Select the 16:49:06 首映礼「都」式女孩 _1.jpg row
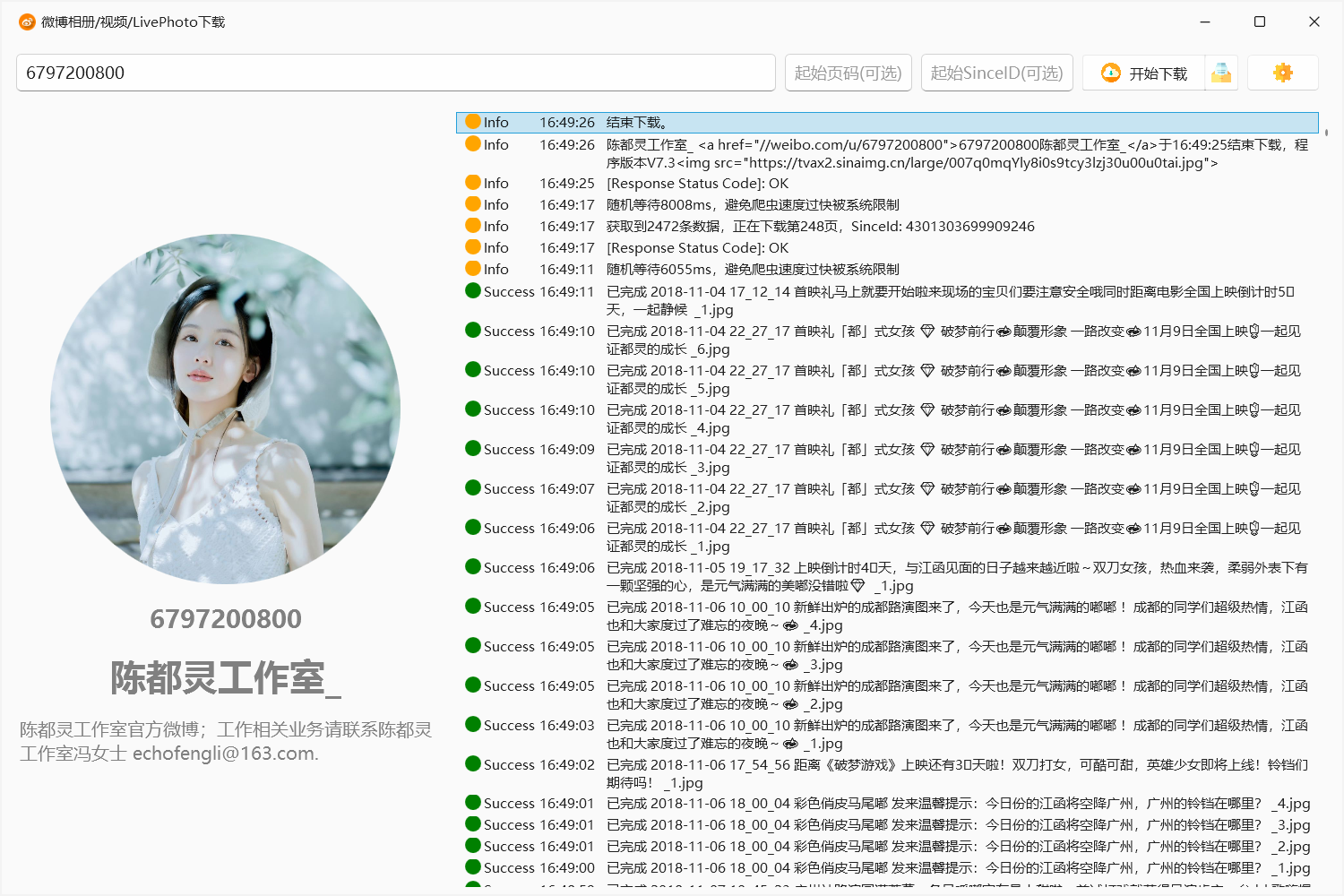Viewport: 1344px width, 896px height. pos(887,537)
